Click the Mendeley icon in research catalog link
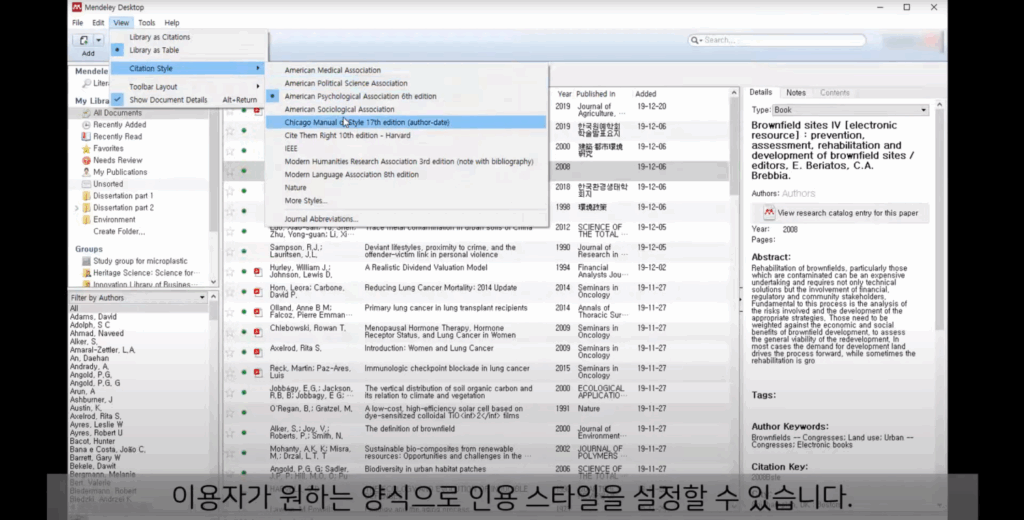 point(769,213)
